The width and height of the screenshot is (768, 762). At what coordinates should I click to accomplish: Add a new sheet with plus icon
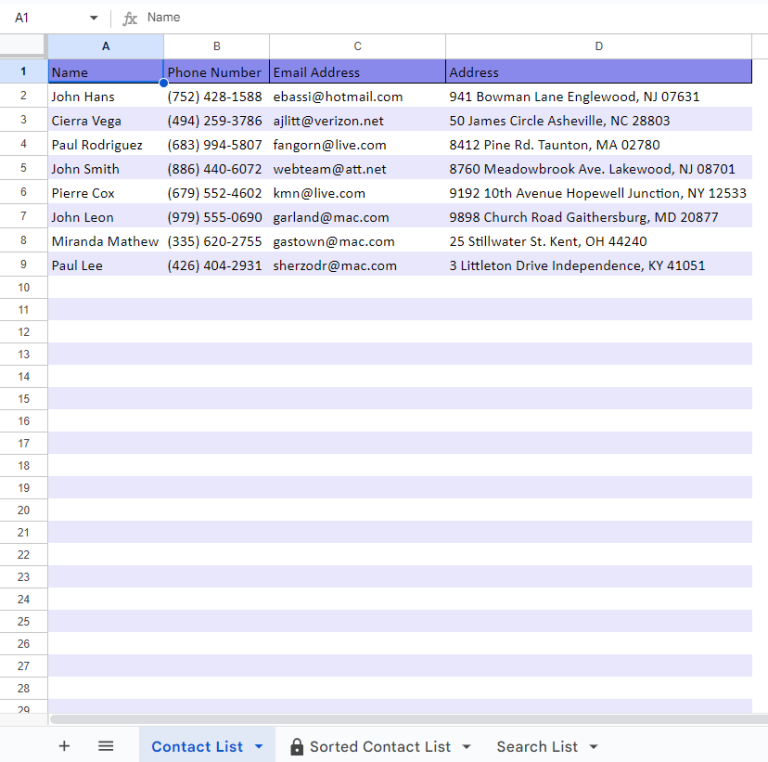point(64,746)
